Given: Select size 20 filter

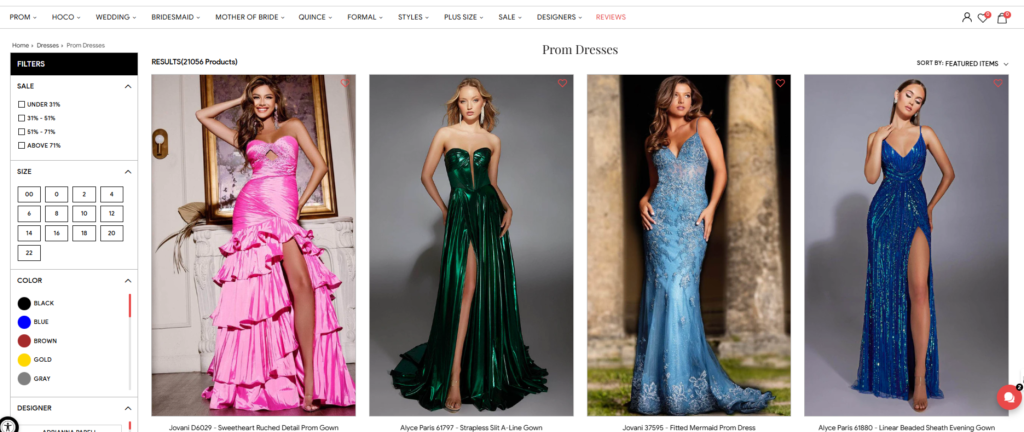Looking at the screenshot, I should click(112, 233).
